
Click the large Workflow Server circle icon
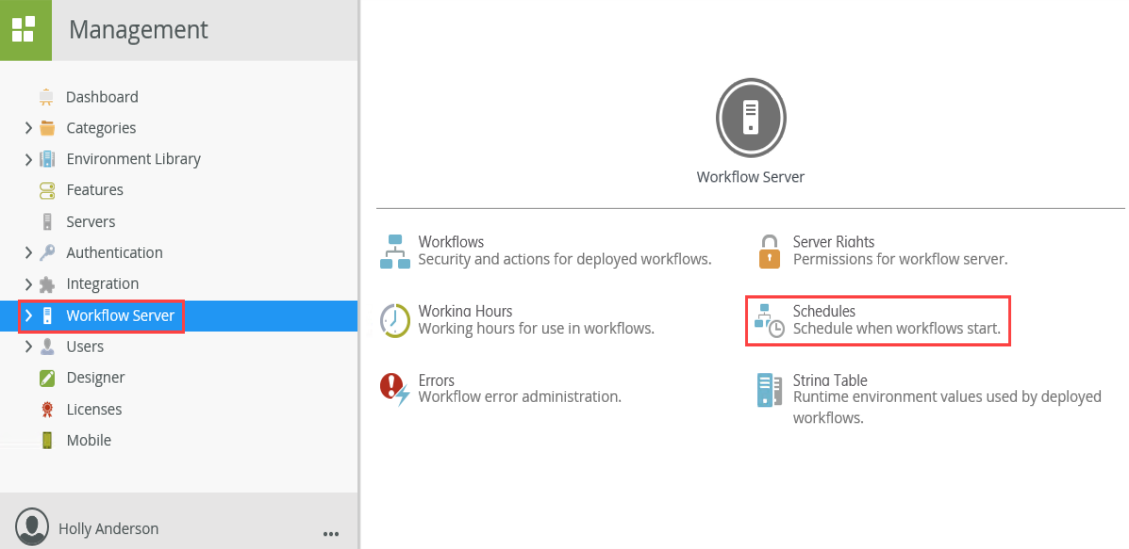pyautogui.click(x=750, y=118)
